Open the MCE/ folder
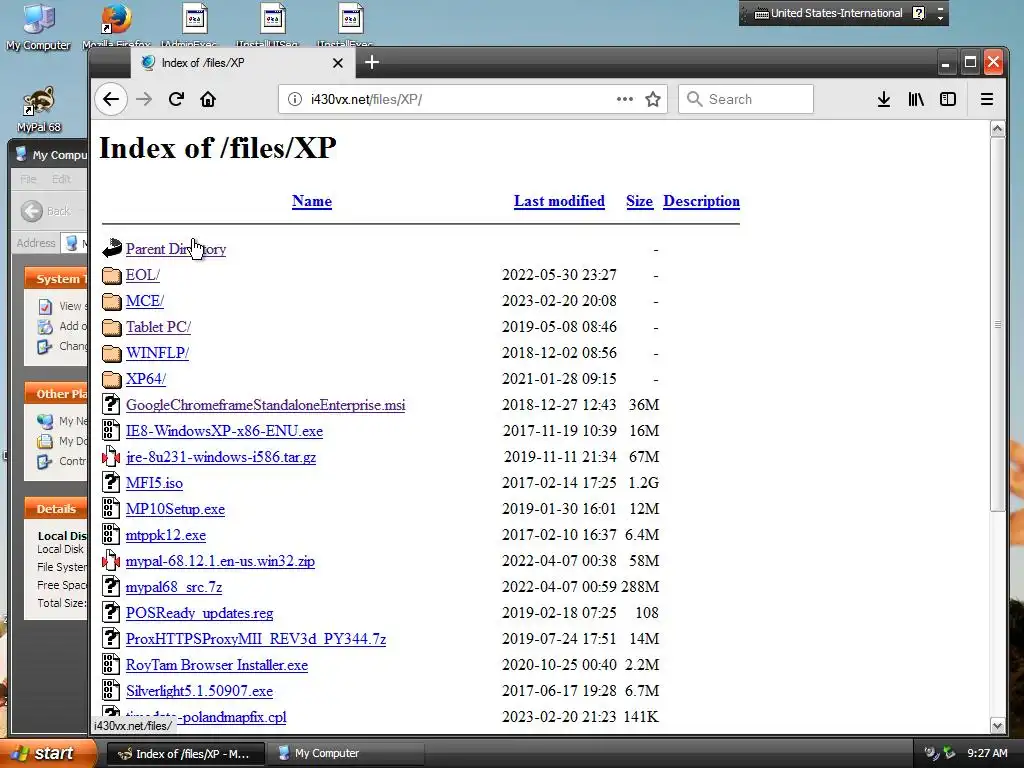The height and width of the screenshot is (768, 1024). coord(145,301)
